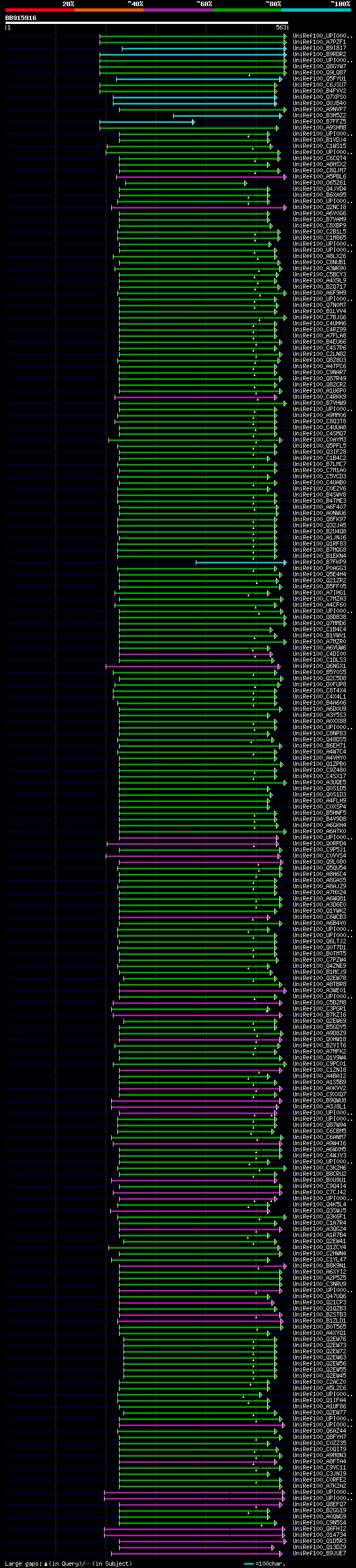Click hit label UniRef100_Q6LTJ2

[x=319, y=942]
